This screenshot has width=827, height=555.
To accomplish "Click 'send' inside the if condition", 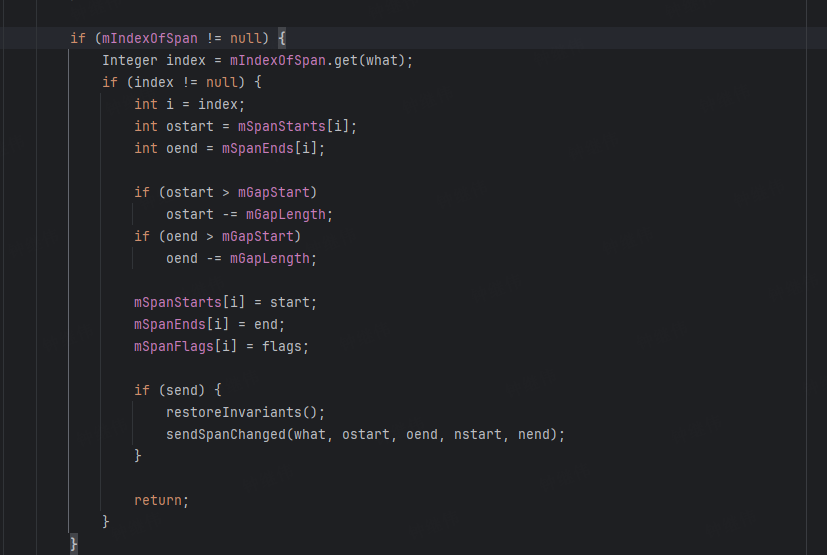I will [x=181, y=390].
